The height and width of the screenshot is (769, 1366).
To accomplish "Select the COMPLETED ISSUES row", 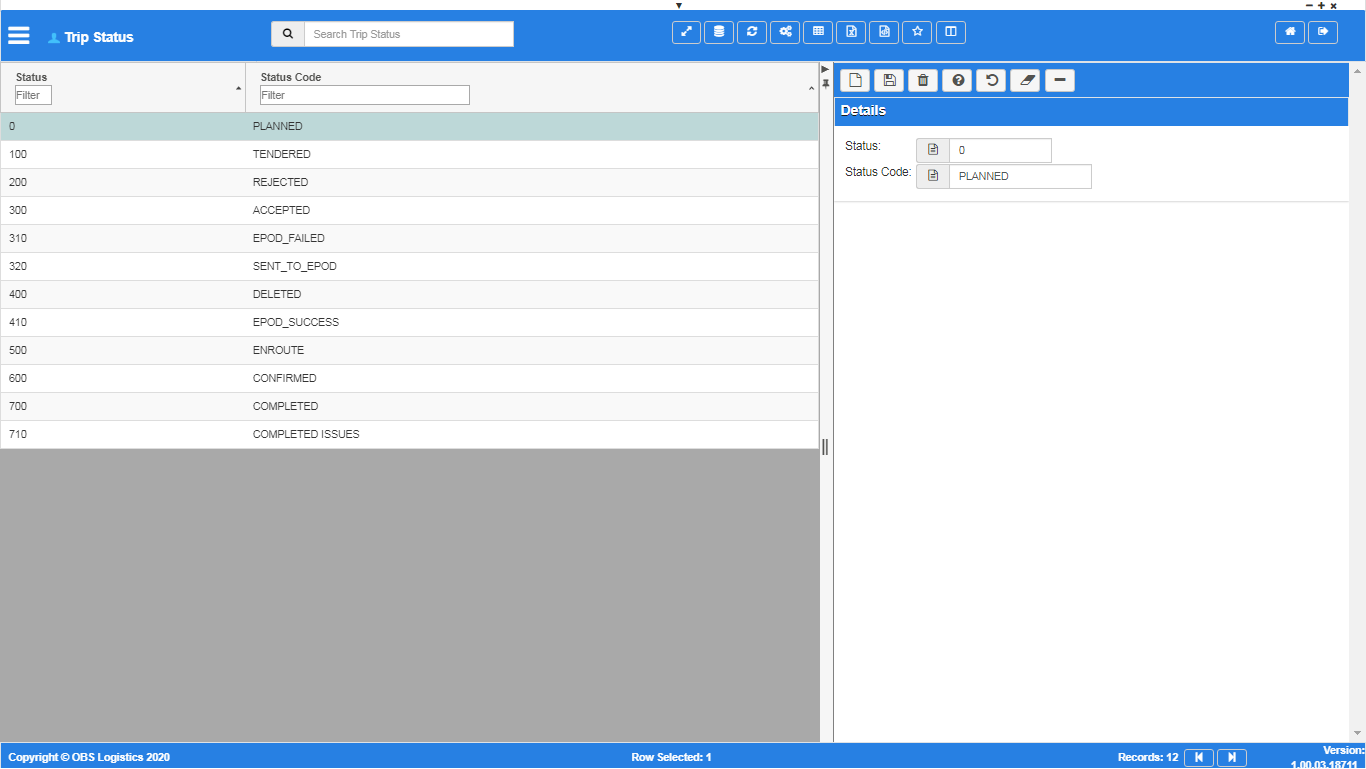I will [x=409, y=434].
